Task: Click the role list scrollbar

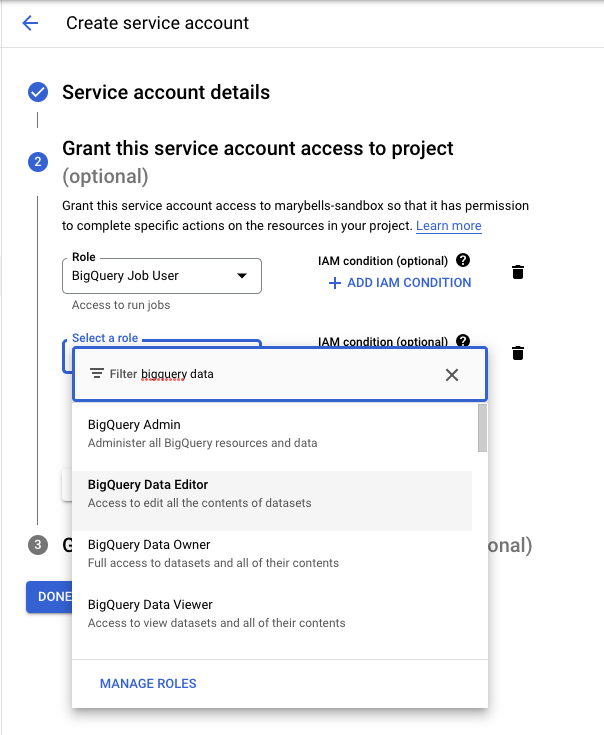Action: coord(483,428)
